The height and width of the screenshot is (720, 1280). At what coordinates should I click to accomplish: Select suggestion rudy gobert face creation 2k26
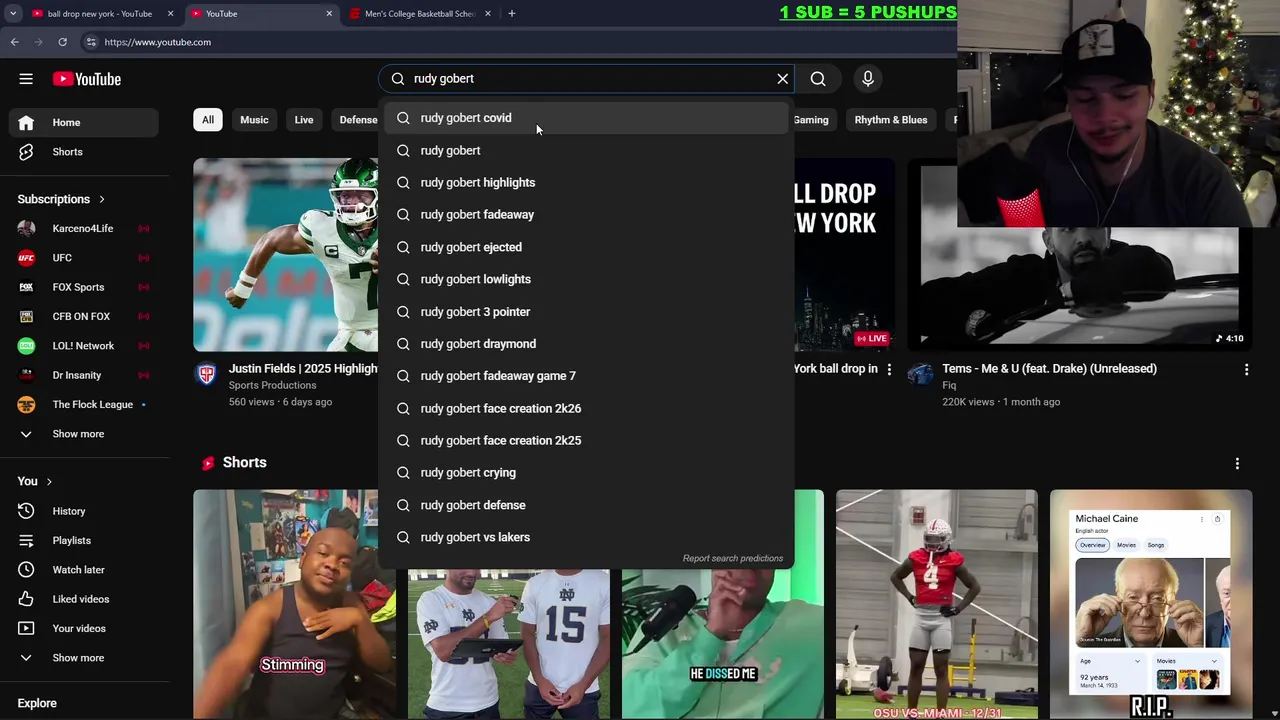point(586,408)
